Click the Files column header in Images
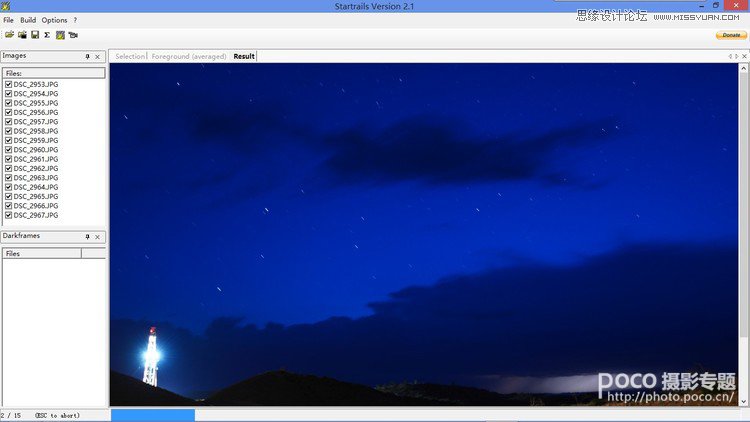The image size is (750, 422). pos(54,73)
